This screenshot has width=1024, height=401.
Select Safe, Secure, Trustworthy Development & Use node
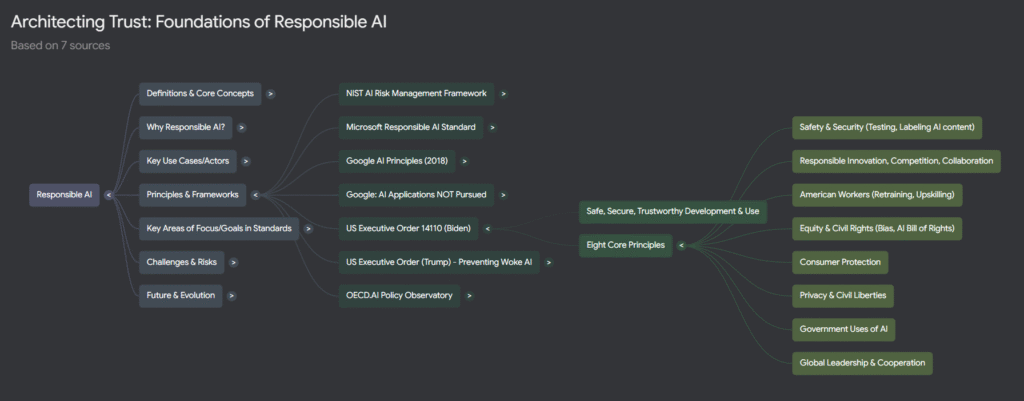673,212
